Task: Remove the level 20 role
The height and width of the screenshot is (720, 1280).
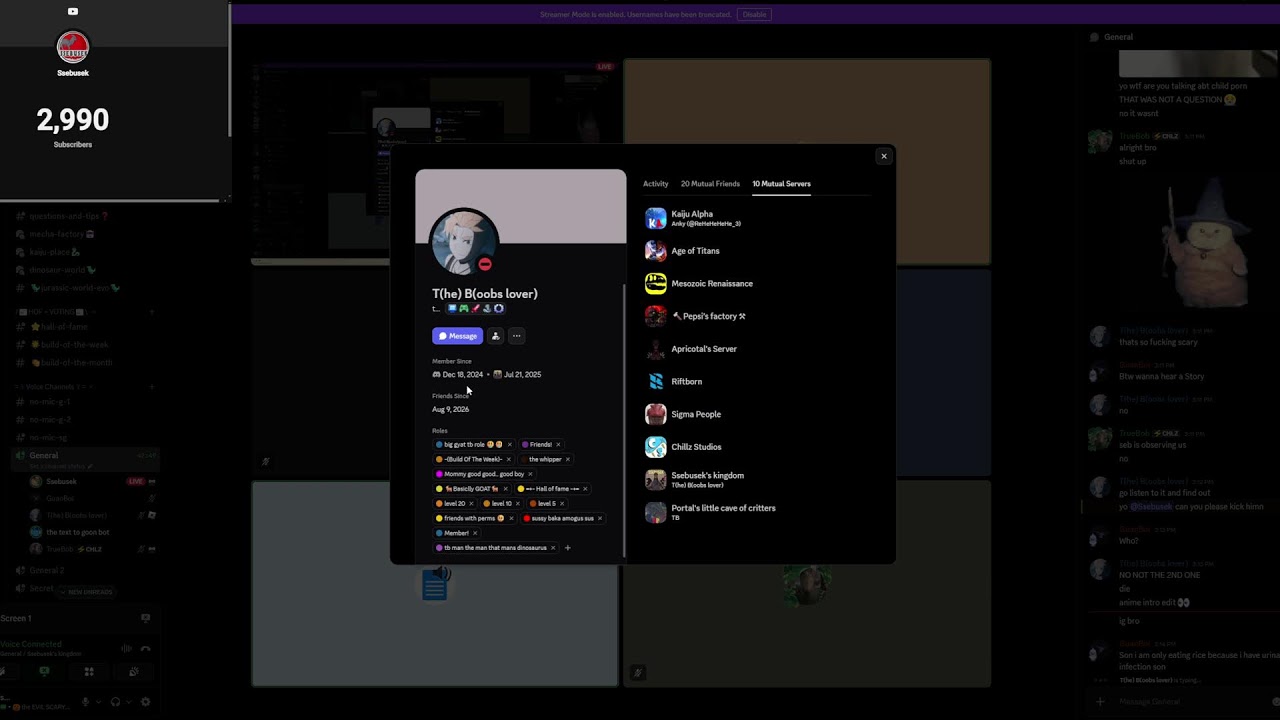Action: [471, 504]
